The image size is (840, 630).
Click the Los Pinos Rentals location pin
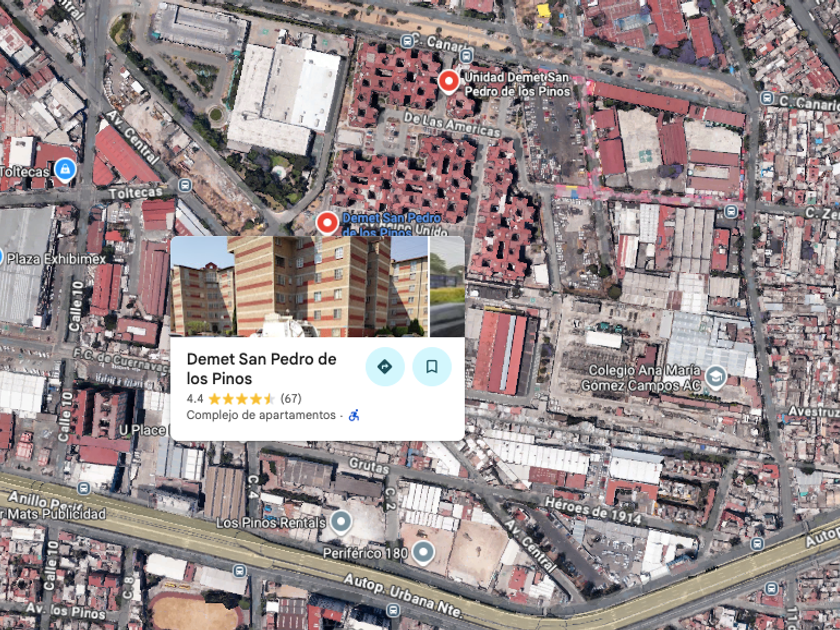(341, 522)
